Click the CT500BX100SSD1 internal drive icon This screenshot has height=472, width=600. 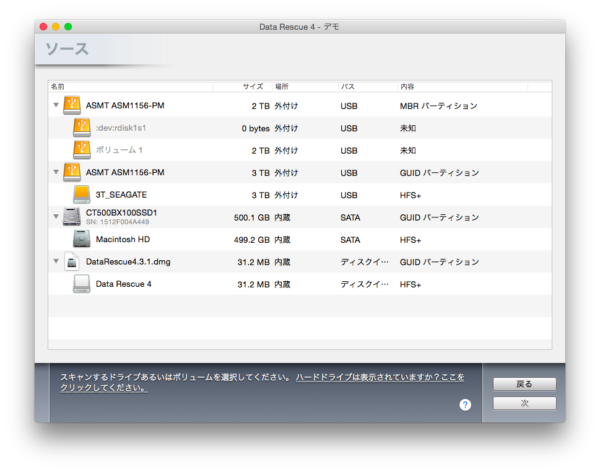(72, 217)
